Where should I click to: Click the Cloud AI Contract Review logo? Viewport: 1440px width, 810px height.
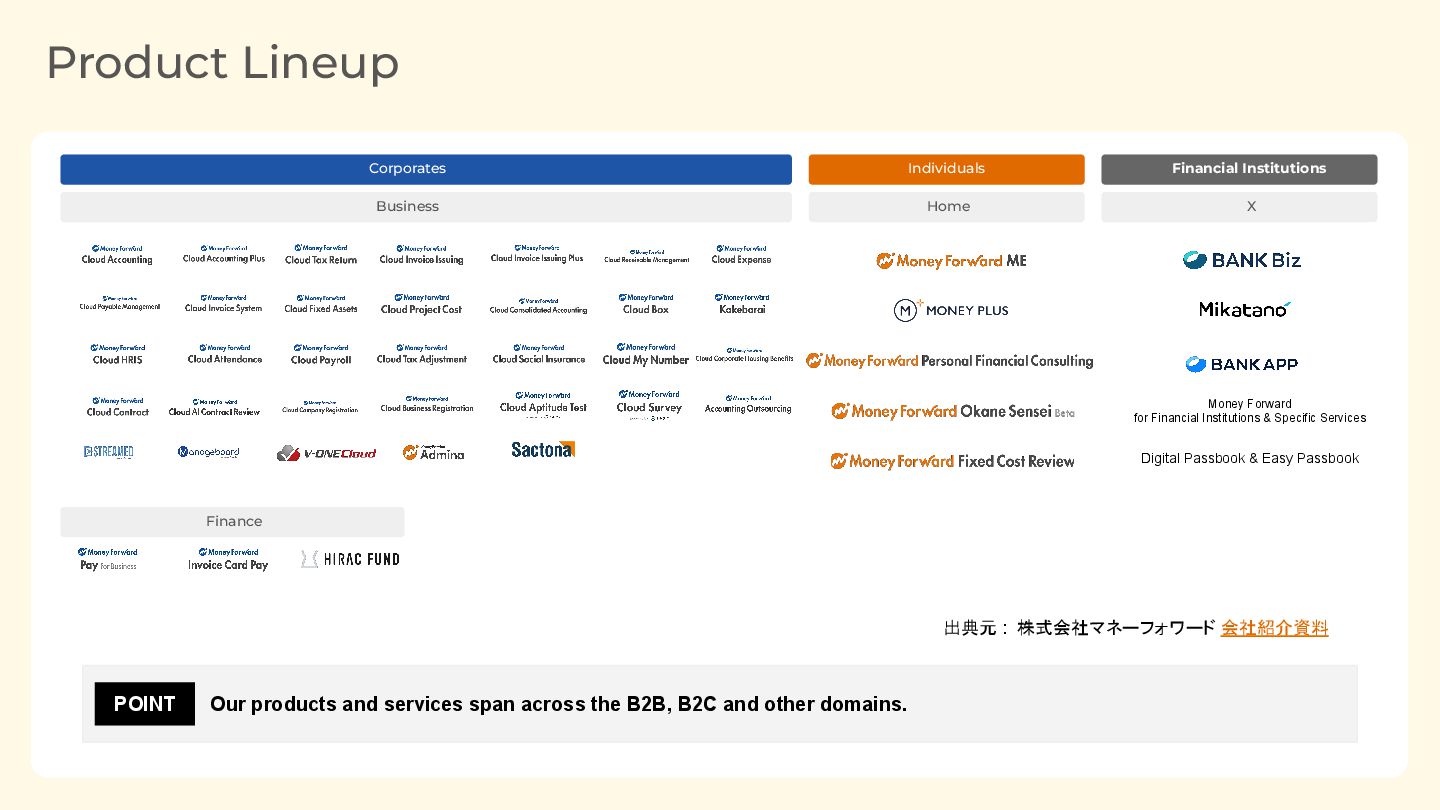pos(214,407)
